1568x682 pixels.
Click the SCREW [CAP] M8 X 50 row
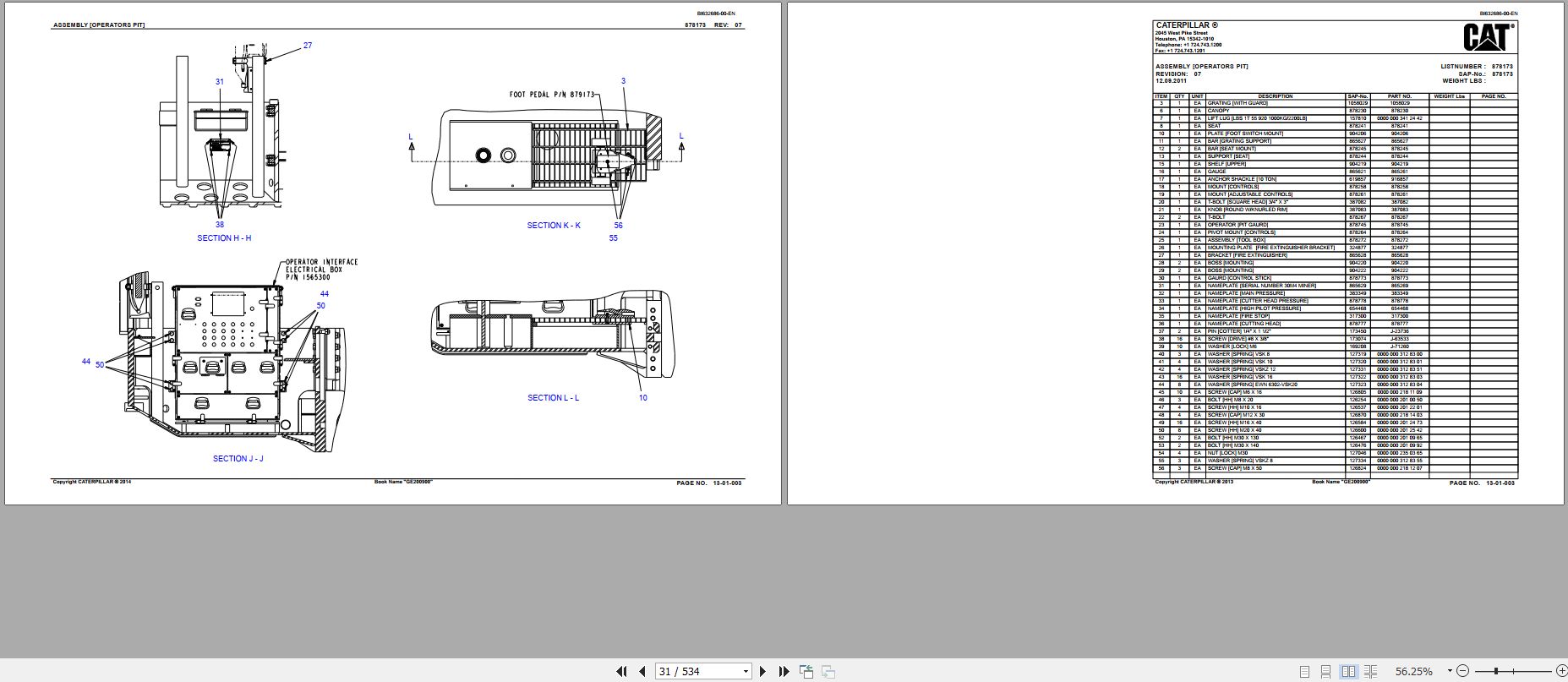point(1336,468)
